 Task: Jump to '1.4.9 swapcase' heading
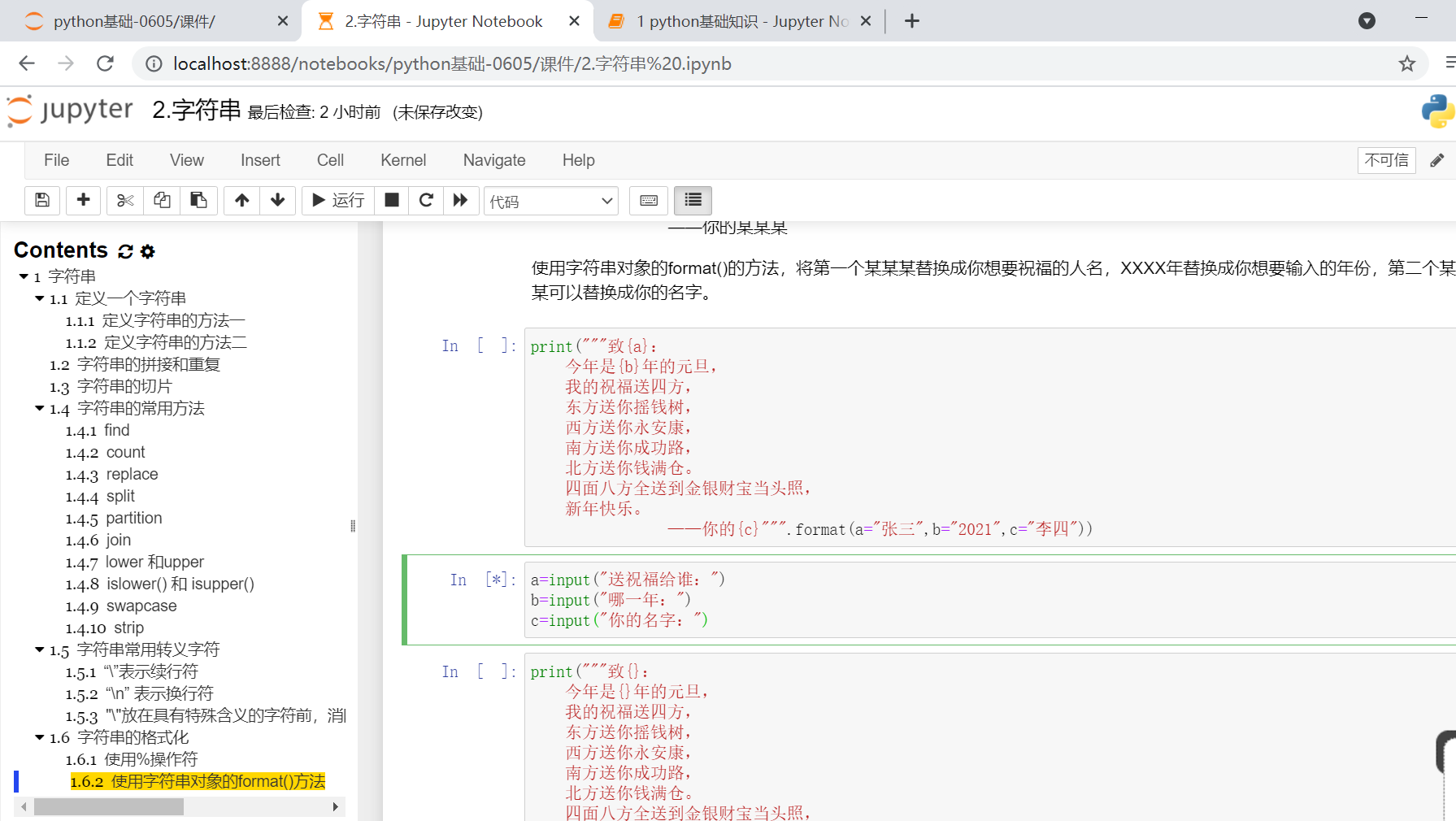121,606
